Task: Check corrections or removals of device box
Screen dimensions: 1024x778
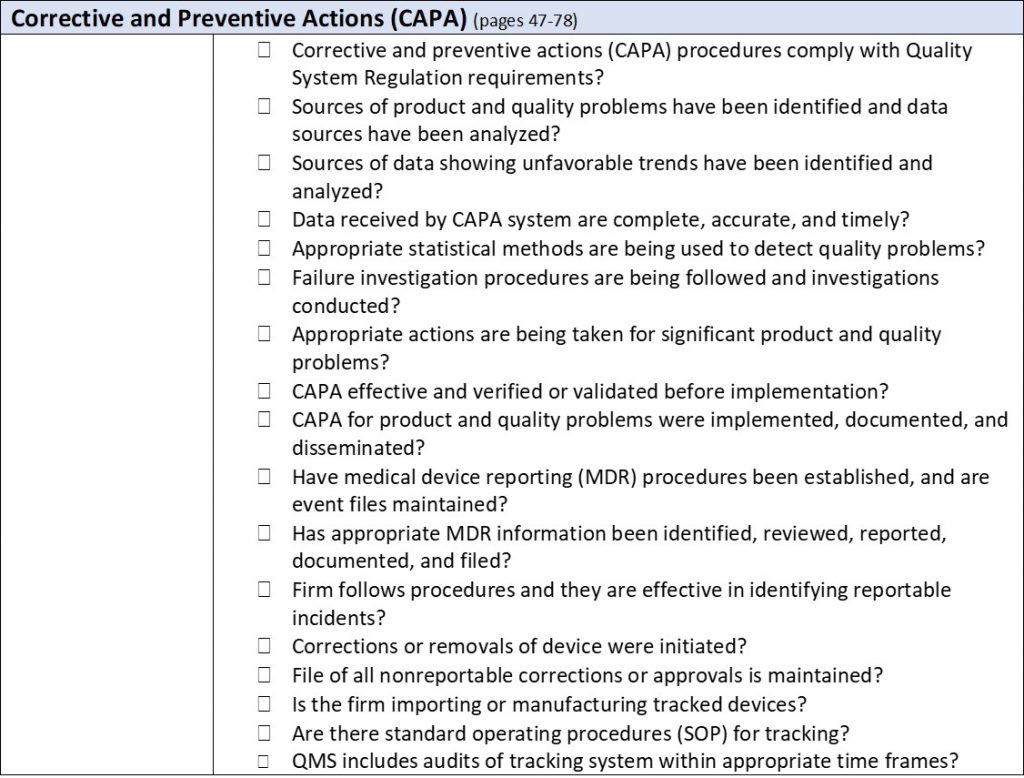Action: (x=264, y=646)
